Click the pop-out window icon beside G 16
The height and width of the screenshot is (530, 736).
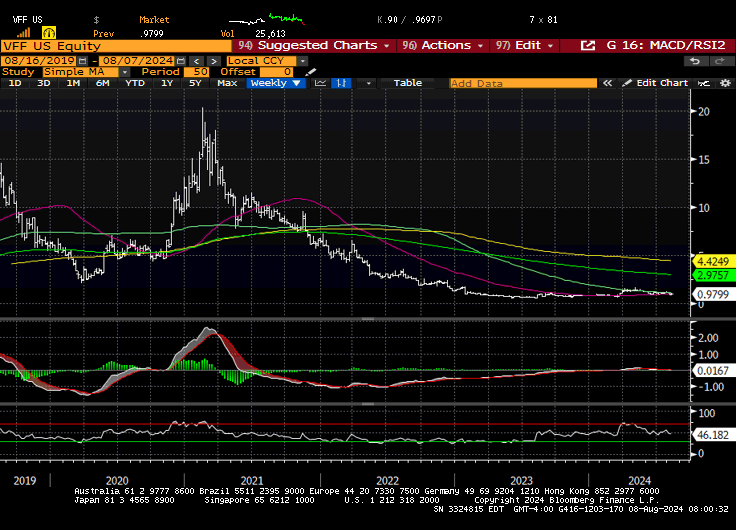point(588,46)
